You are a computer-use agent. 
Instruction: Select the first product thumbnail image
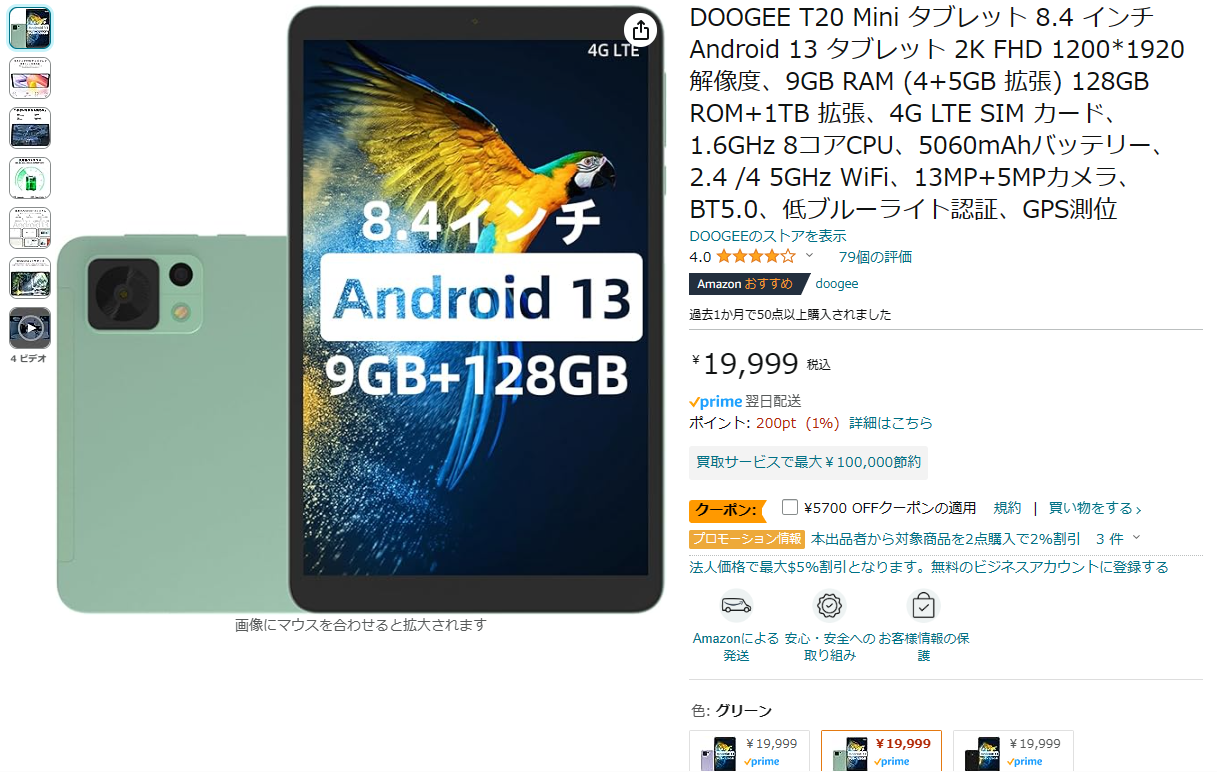[x=30, y=28]
